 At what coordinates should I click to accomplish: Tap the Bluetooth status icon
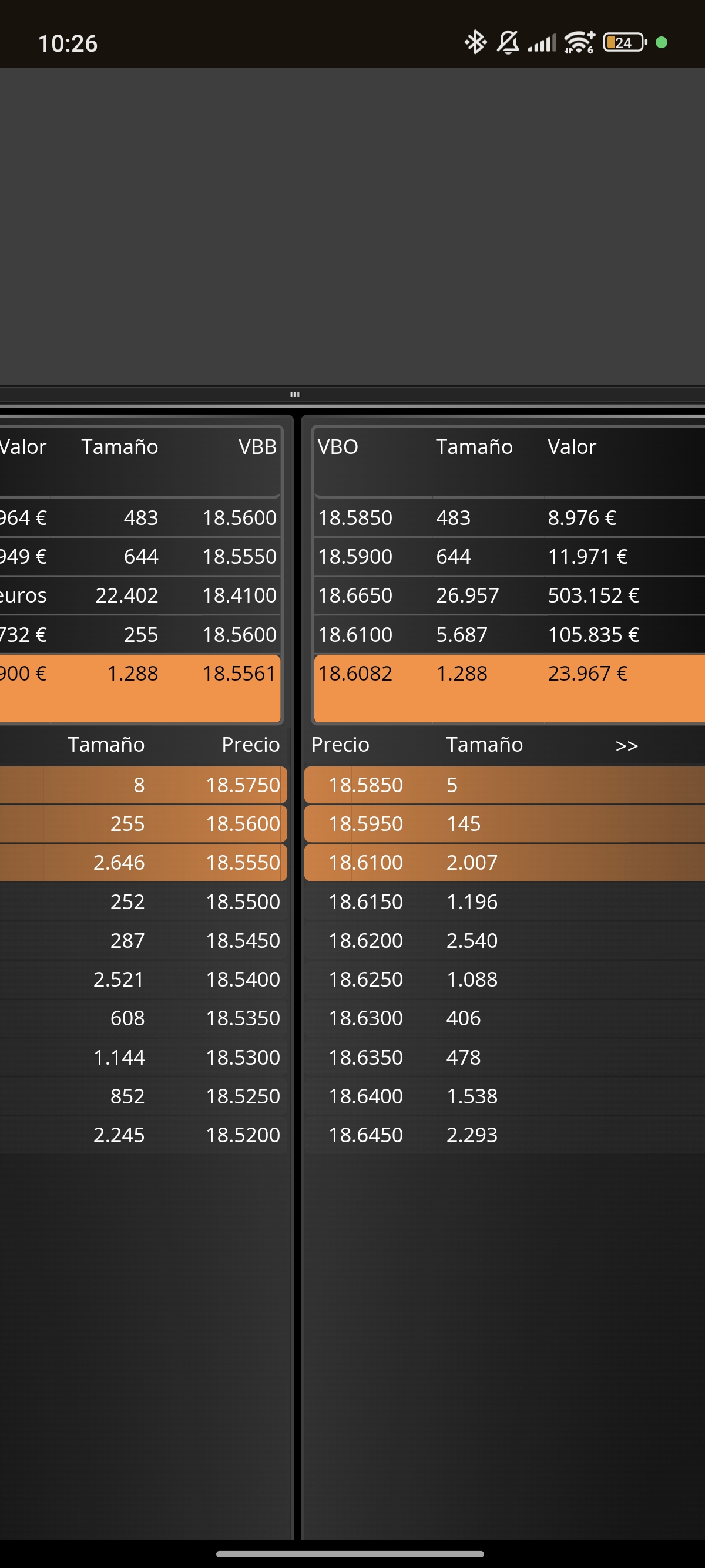(x=475, y=43)
